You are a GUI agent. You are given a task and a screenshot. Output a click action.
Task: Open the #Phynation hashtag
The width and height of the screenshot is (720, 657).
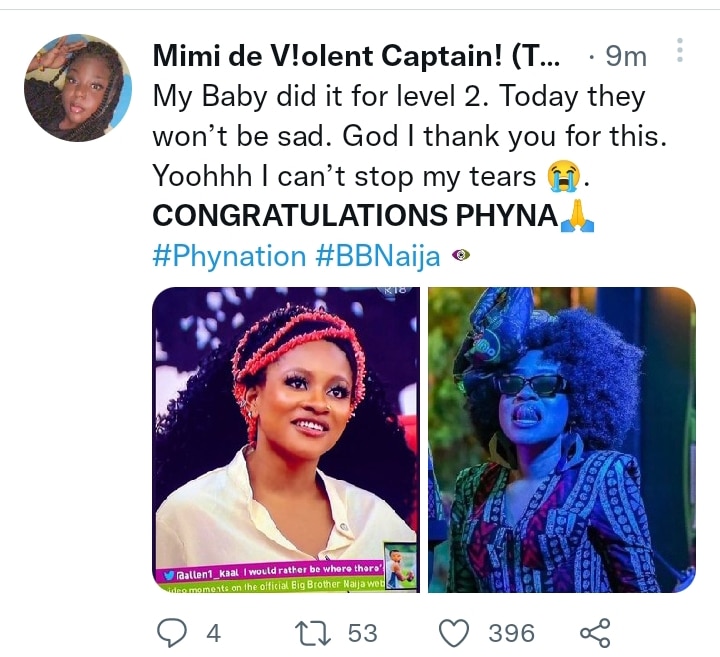click(229, 256)
